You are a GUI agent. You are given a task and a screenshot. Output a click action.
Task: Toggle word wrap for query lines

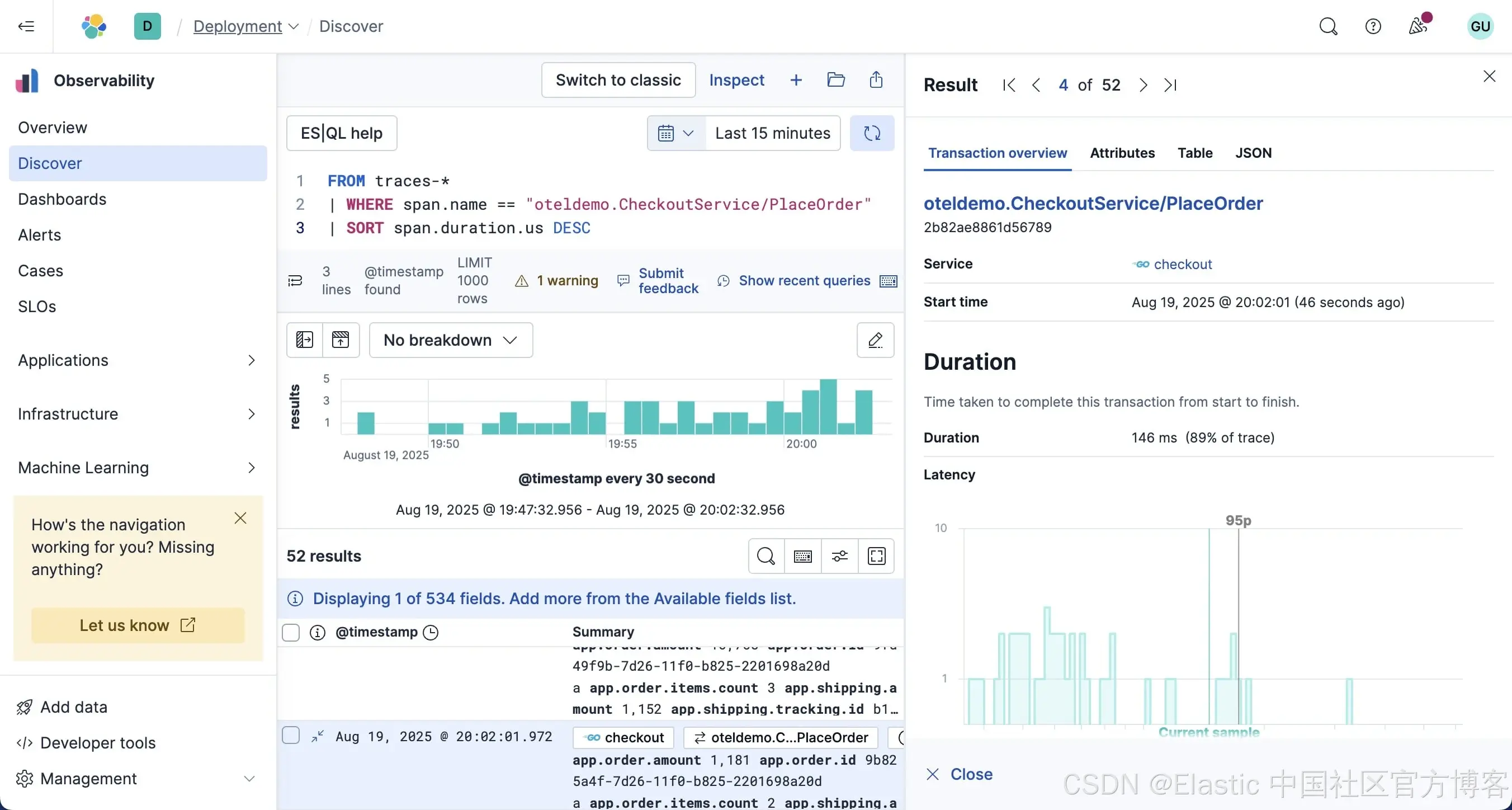pyautogui.click(x=295, y=281)
